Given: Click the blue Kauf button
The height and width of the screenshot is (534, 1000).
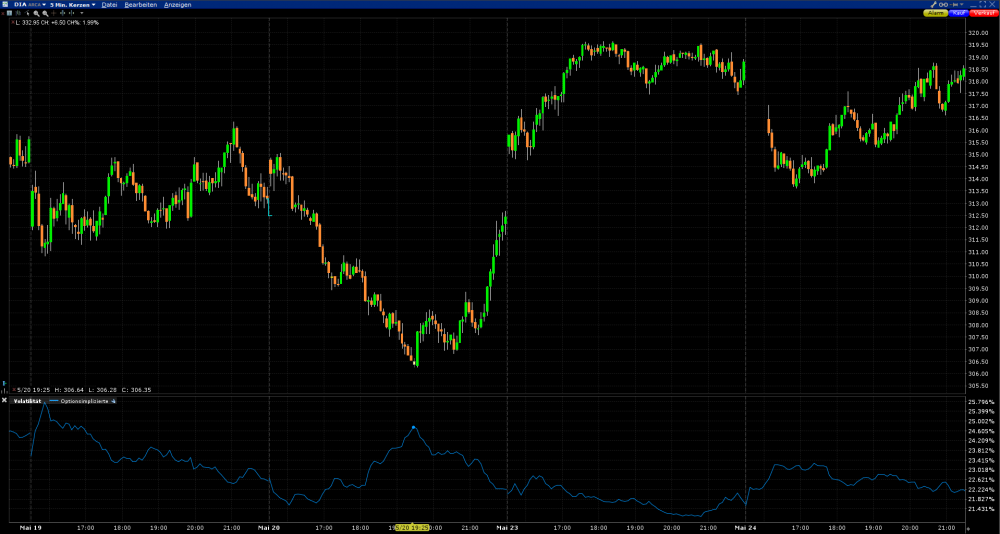Looking at the screenshot, I should 959,13.
